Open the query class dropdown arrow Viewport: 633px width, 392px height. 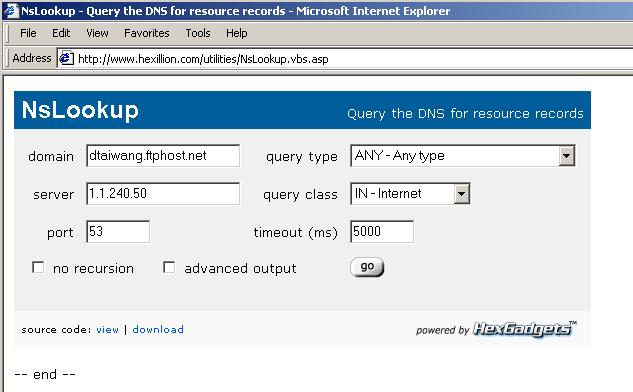click(x=461, y=194)
